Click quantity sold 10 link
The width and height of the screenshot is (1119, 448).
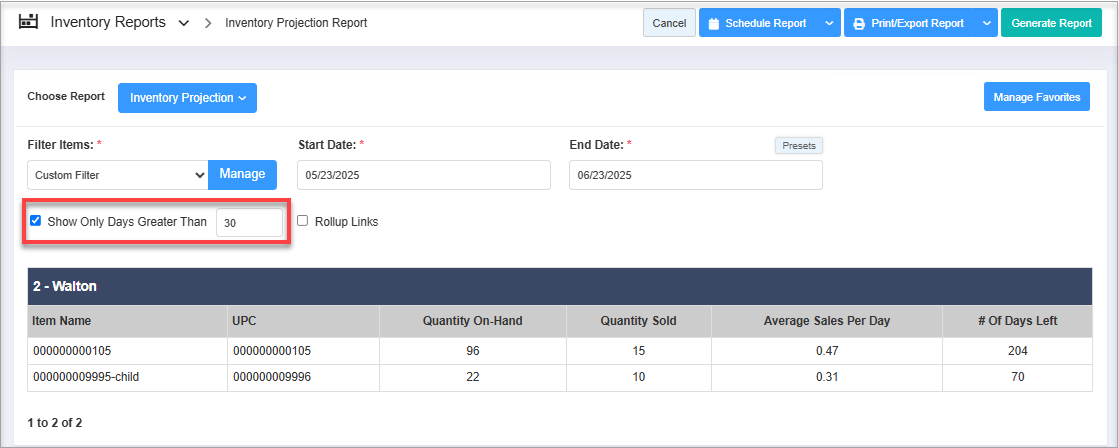click(x=638, y=377)
